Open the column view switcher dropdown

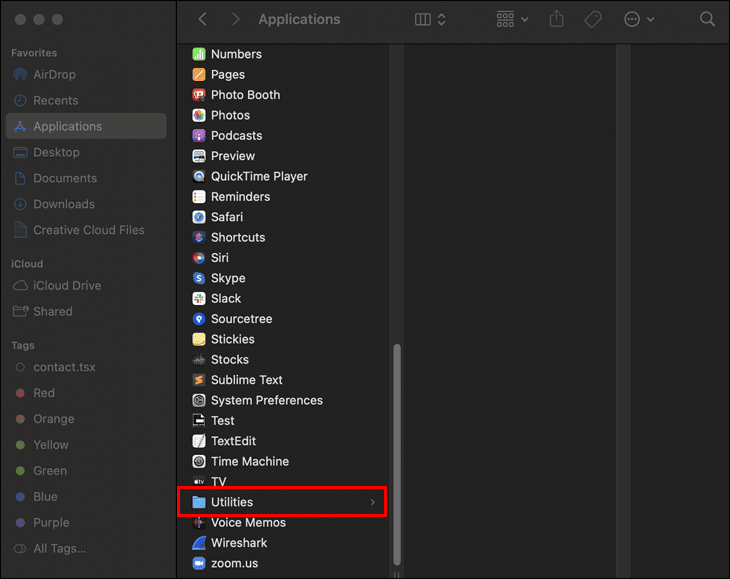pos(430,19)
